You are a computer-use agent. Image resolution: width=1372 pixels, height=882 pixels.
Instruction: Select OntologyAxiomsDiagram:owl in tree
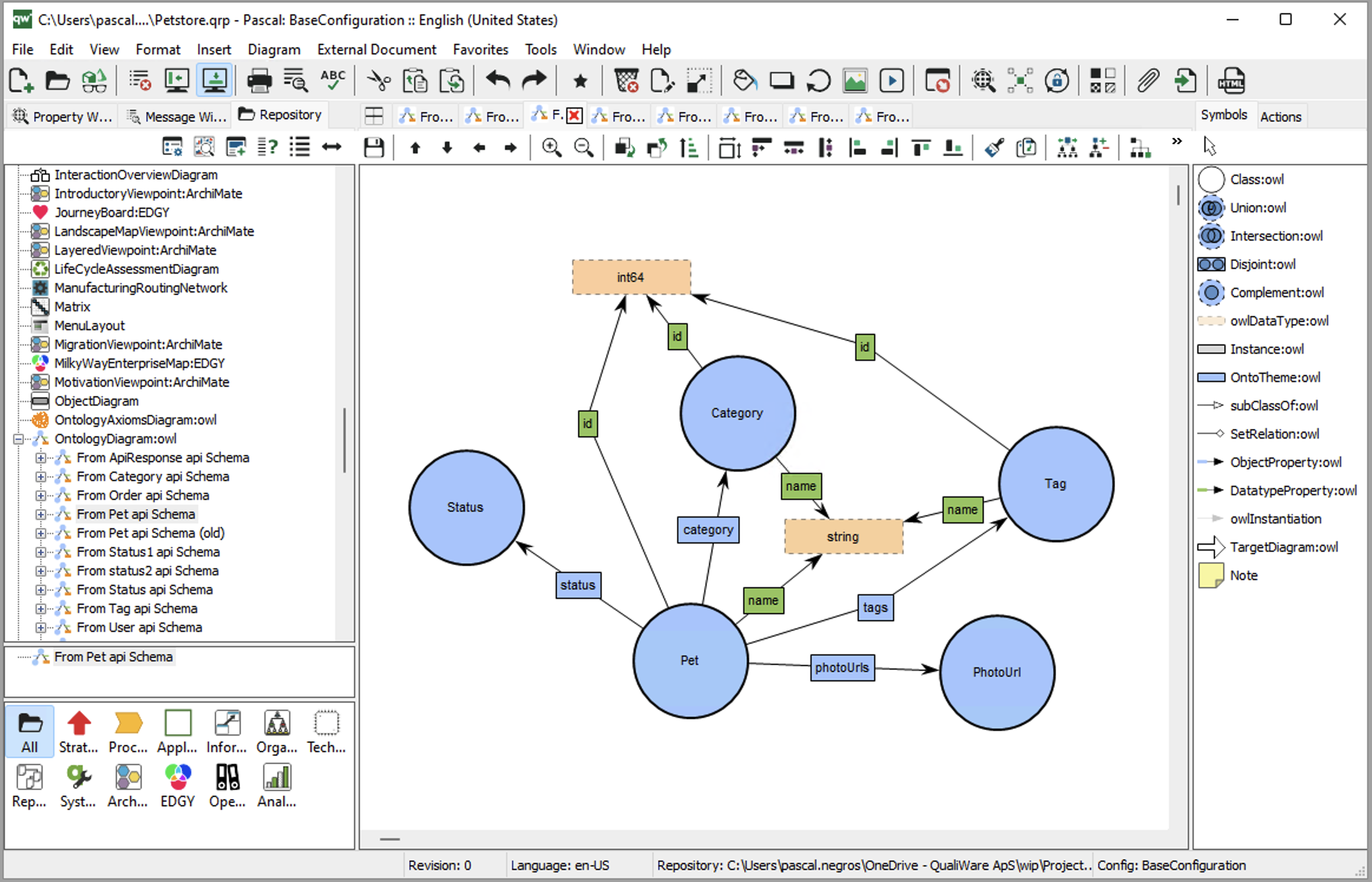[x=135, y=420]
